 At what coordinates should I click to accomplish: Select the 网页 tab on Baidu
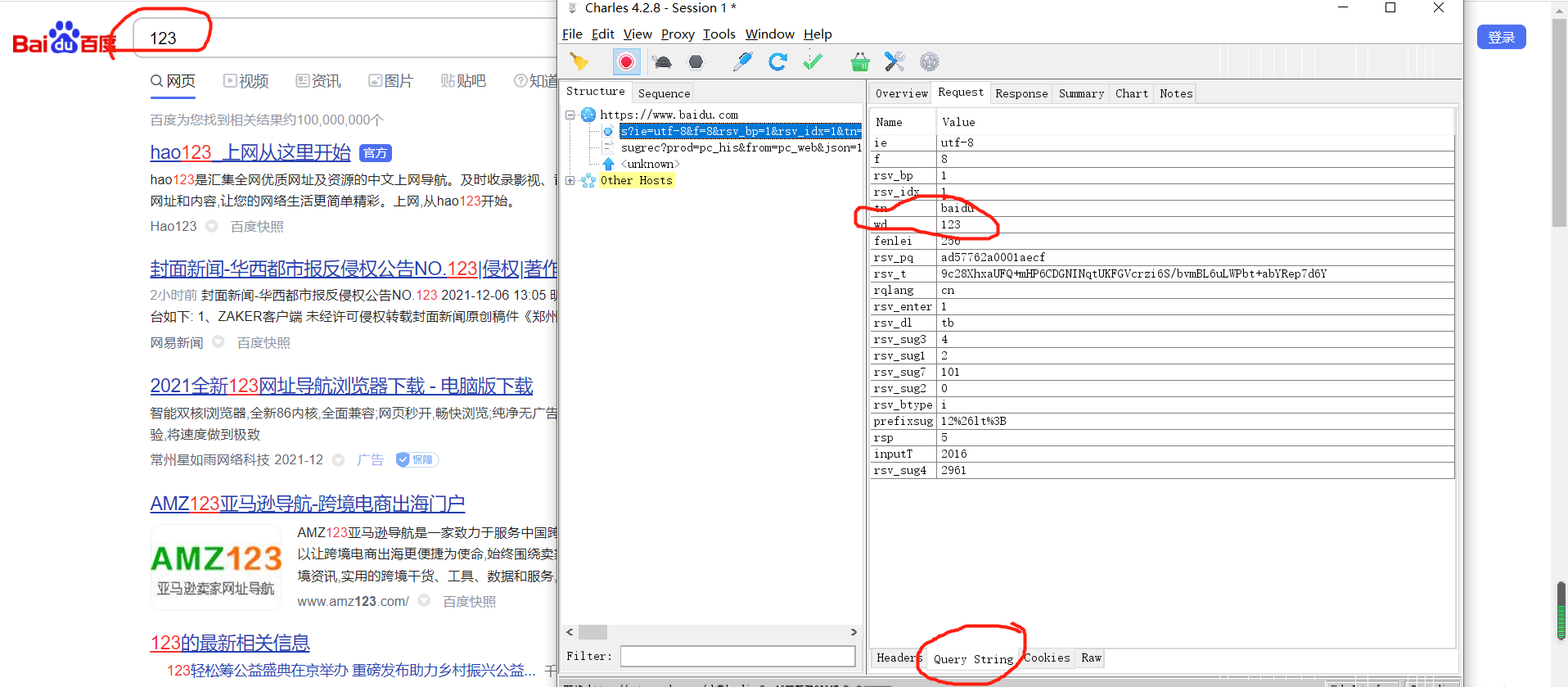(173, 81)
